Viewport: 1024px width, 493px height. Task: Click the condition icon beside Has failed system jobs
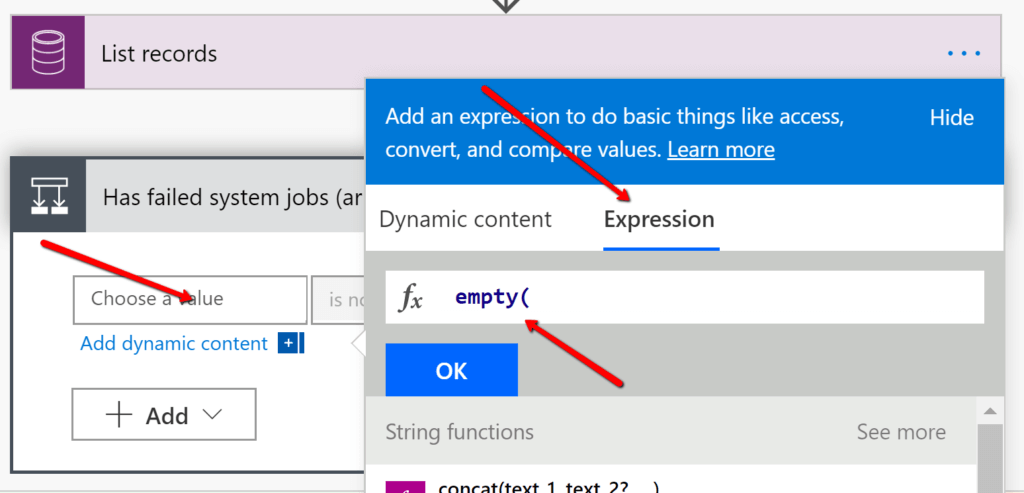pos(48,195)
